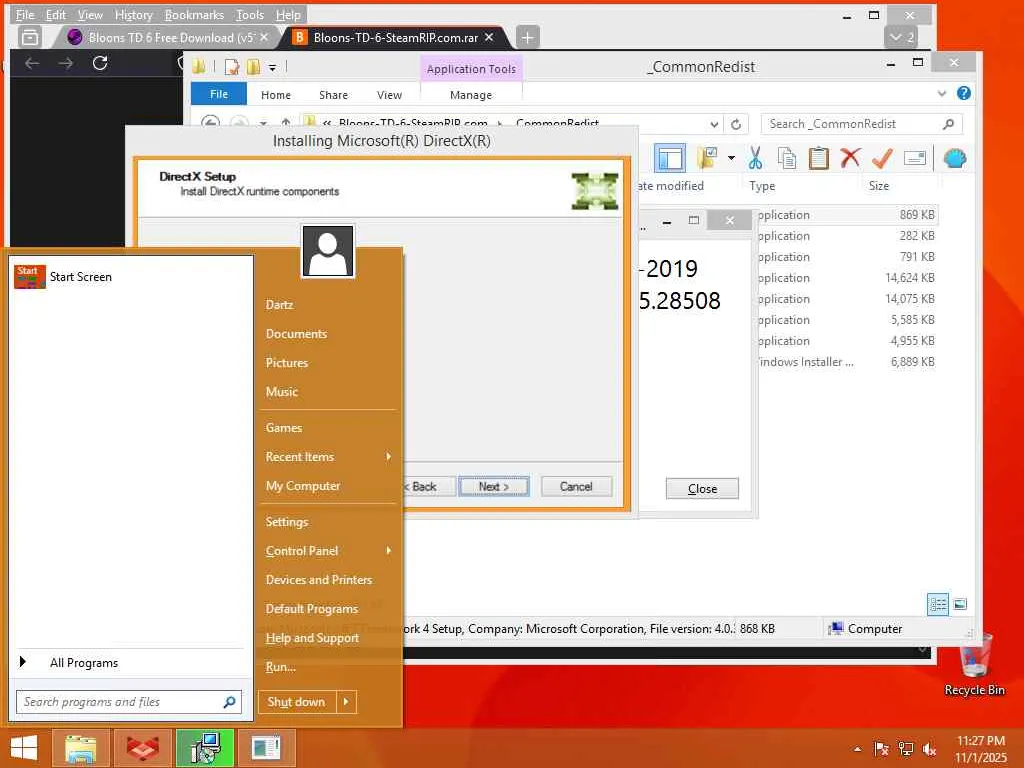Open Documents from the Start menu
The height and width of the screenshot is (768, 1024).
point(296,334)
